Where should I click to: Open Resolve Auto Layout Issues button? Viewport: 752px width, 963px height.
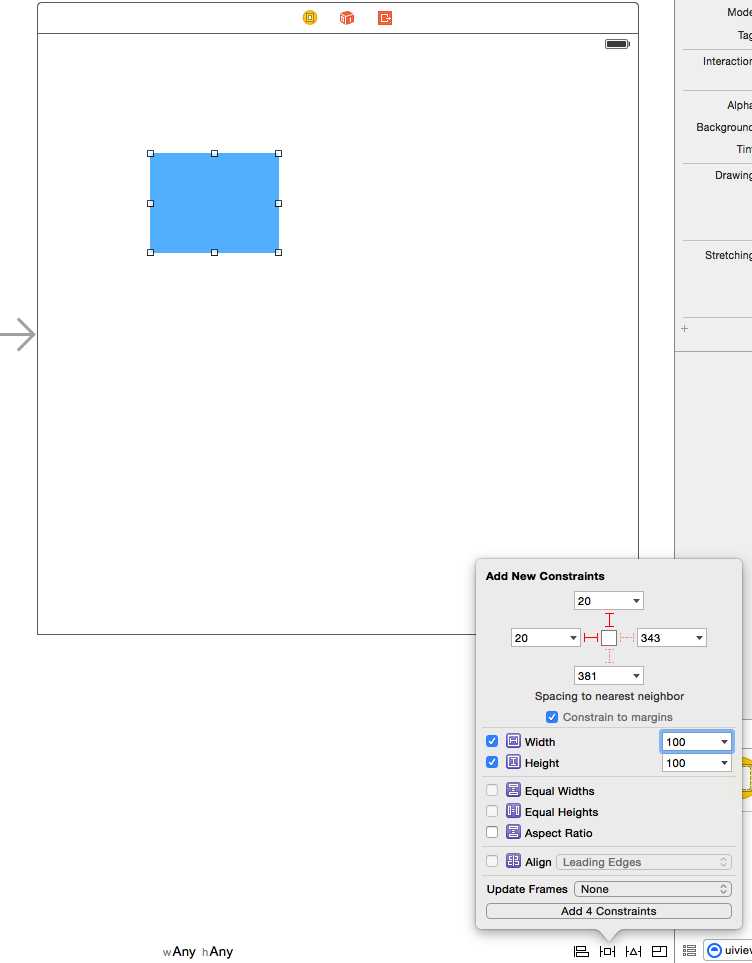click(x=633, y=951)
